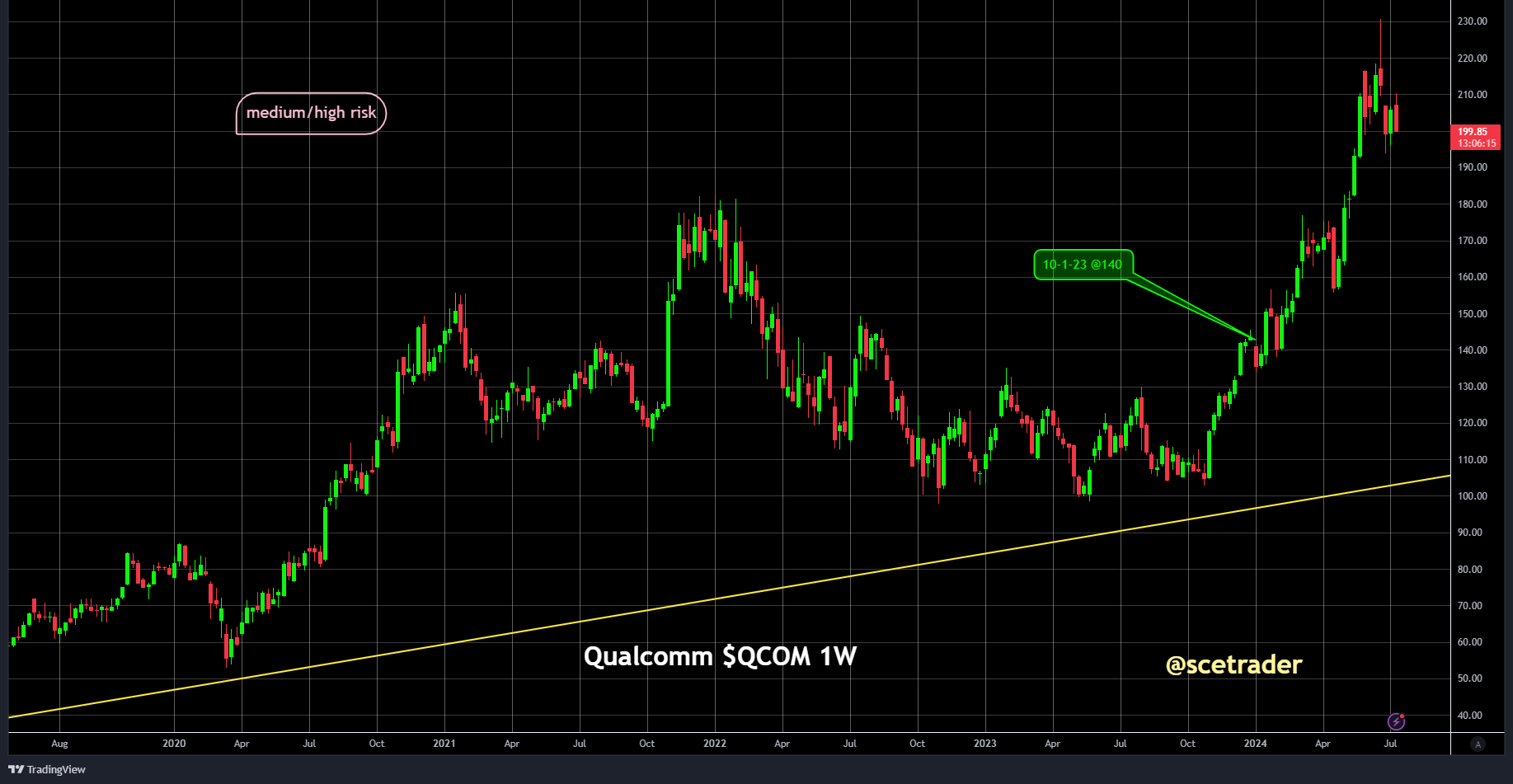This screenshot has width=1513, height=784.
Task: Select the "medium/high risk" text note
Action: (311, 113)
